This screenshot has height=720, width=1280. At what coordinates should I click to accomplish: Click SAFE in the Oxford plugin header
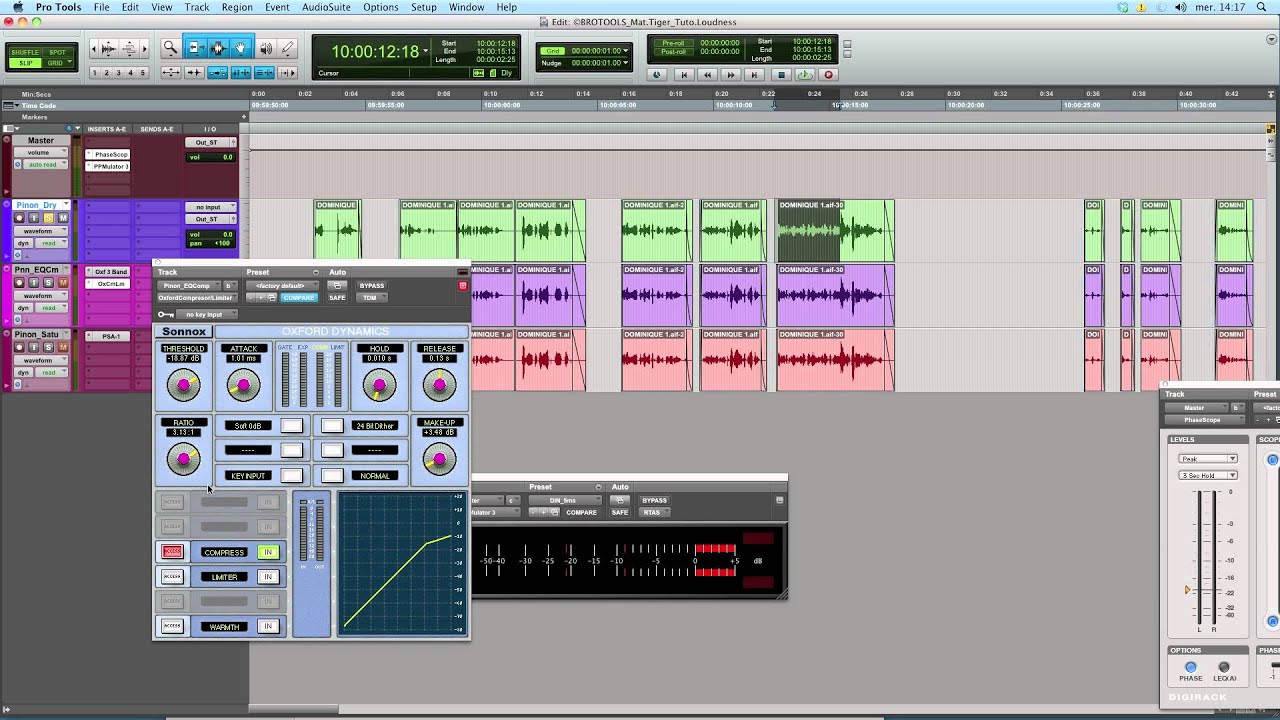(337, 298)
